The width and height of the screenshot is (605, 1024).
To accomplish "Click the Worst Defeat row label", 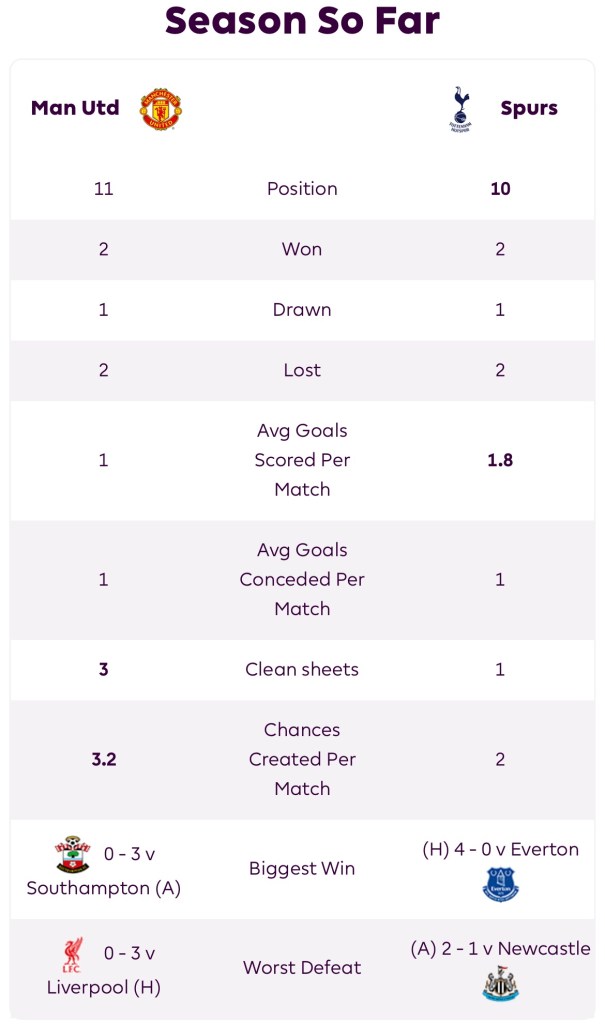I will click(302, 967).
